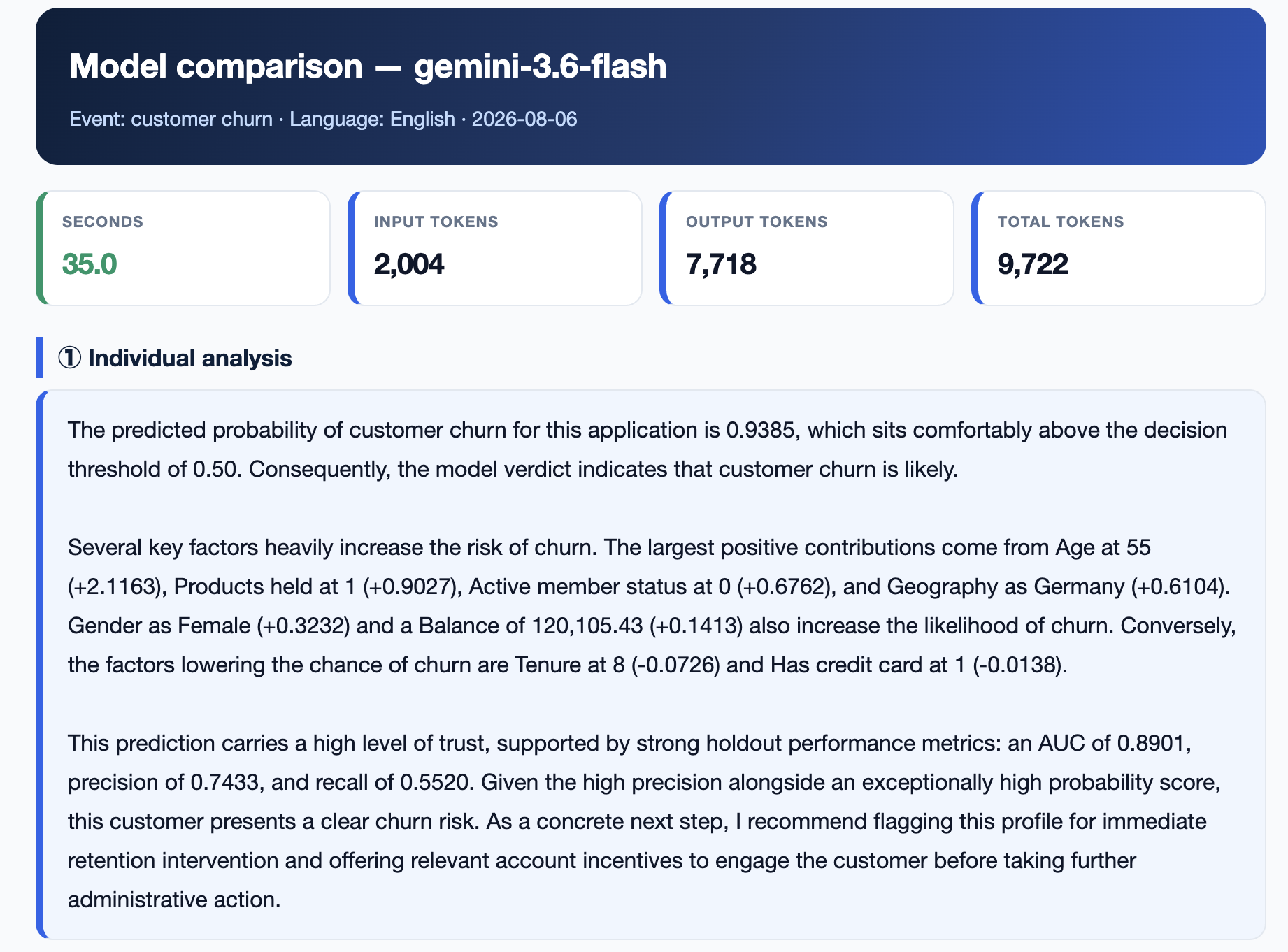The height and width of the screenshot is (952, 1288).
Task: Open the Input Tokens card
Action: [495, 248]
